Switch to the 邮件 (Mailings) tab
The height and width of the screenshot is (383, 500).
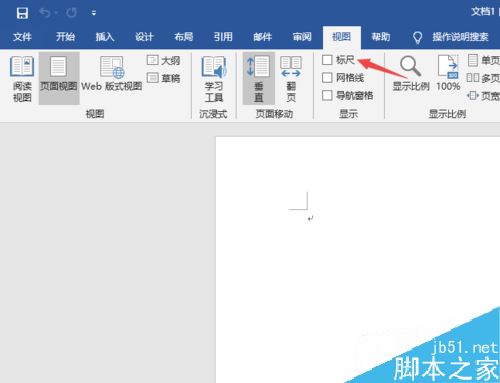point(263,37)
